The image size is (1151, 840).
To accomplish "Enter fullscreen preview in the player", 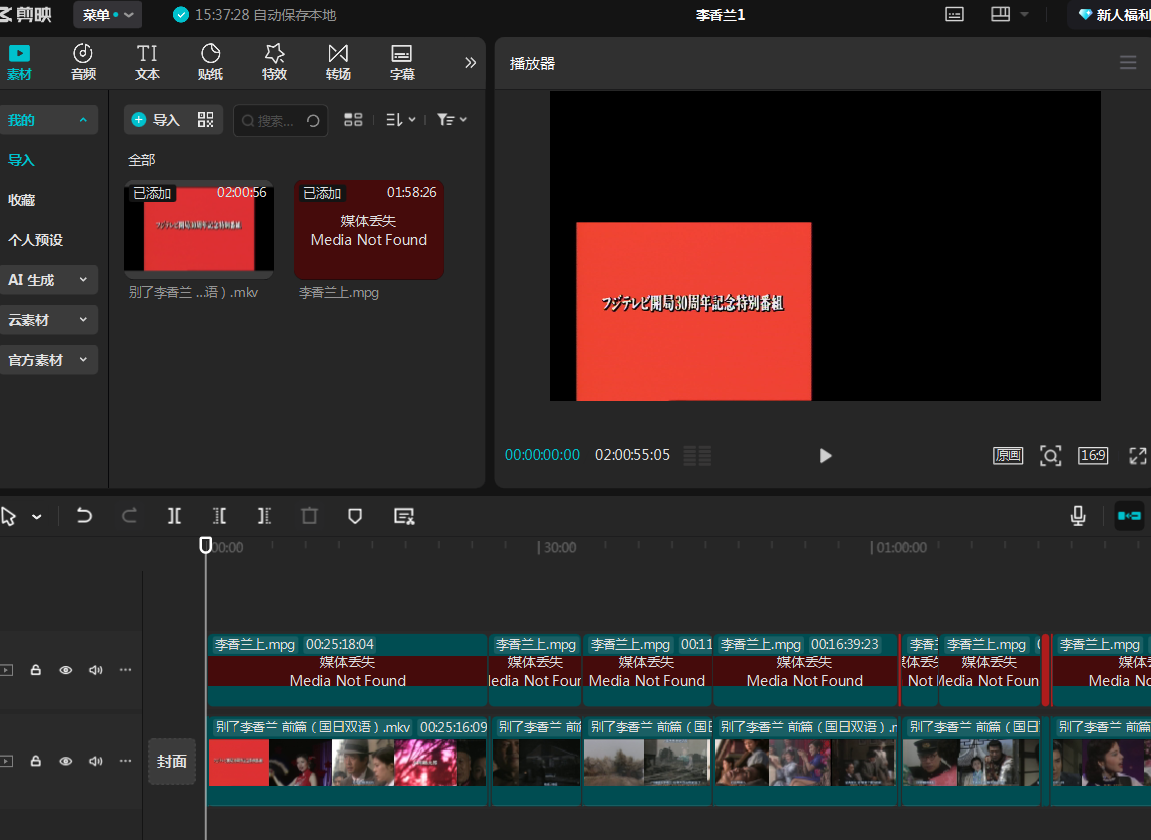I will pos(1137,456).
